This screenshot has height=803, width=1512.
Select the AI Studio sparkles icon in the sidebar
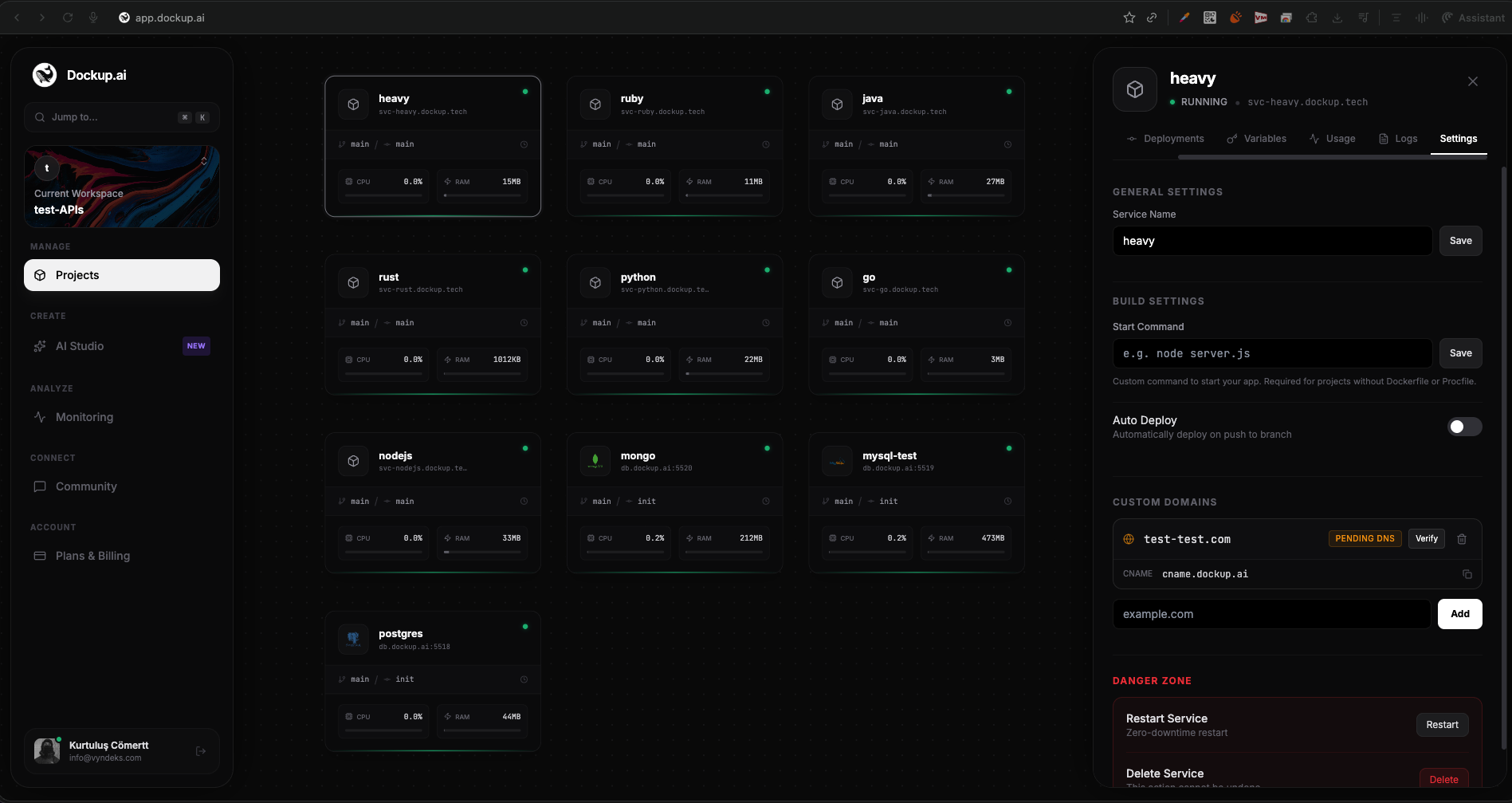coord(40,346)
